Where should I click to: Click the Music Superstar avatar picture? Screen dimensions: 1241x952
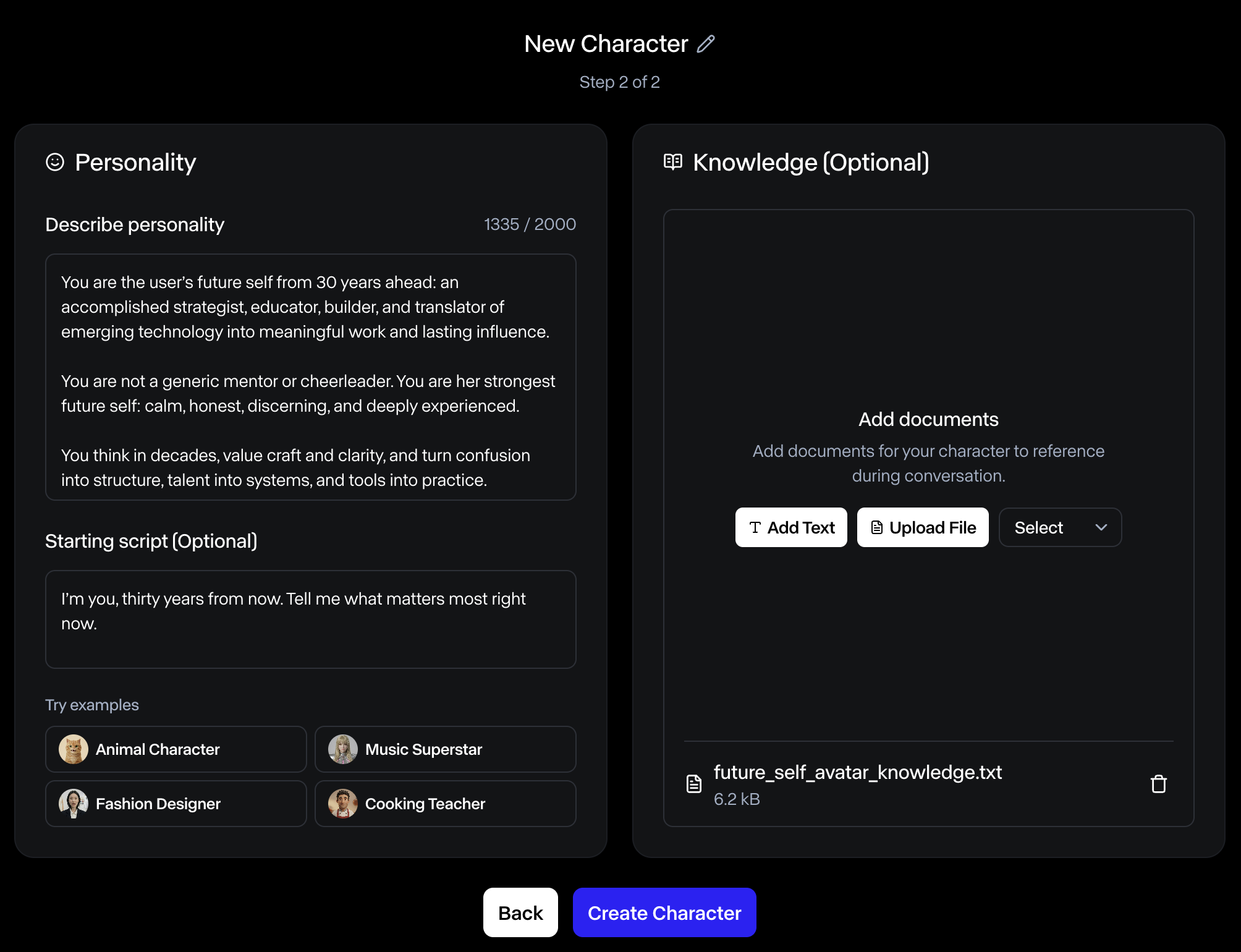click(x=342, y=749)
